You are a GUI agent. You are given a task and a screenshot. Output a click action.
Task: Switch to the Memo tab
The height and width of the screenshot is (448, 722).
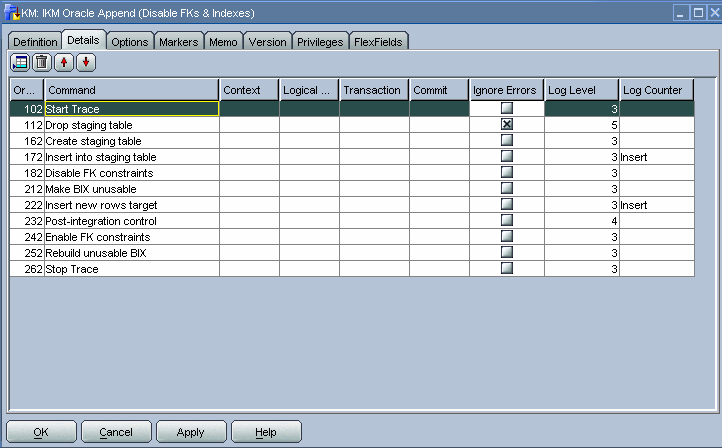(x=223, y=41)
